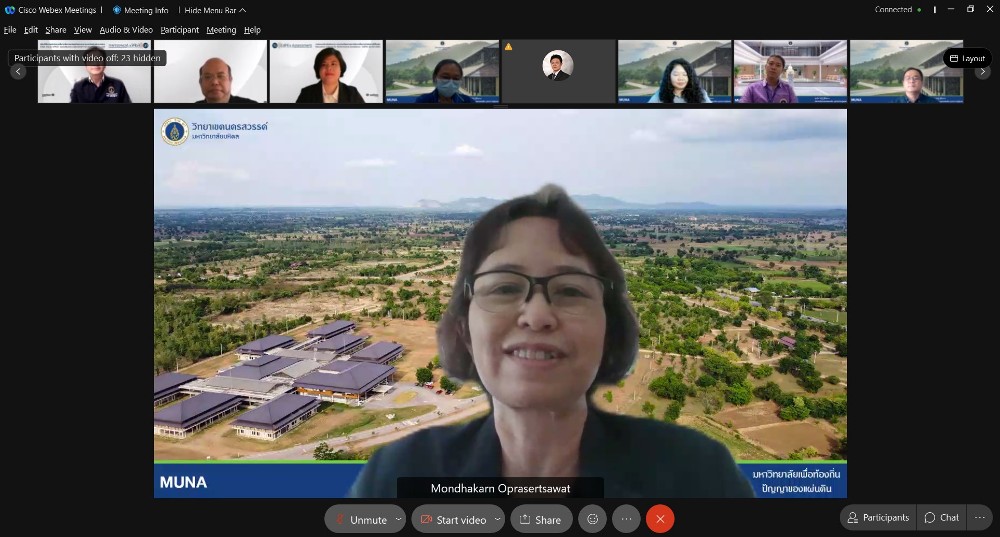Expand audio options arrow next to Unmute

pyautogui.click(x=399, y=519)
